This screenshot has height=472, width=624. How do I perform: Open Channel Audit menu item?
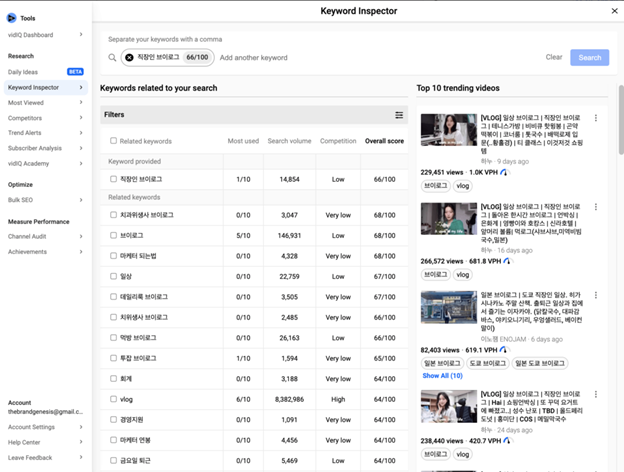(27, 236)
